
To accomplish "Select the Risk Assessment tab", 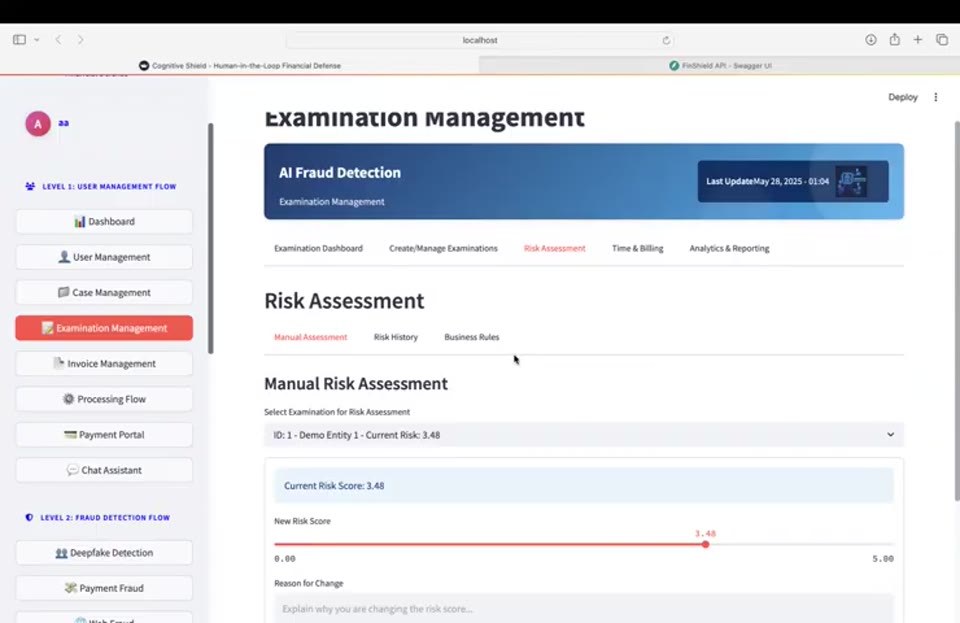I will pos(555,248).
